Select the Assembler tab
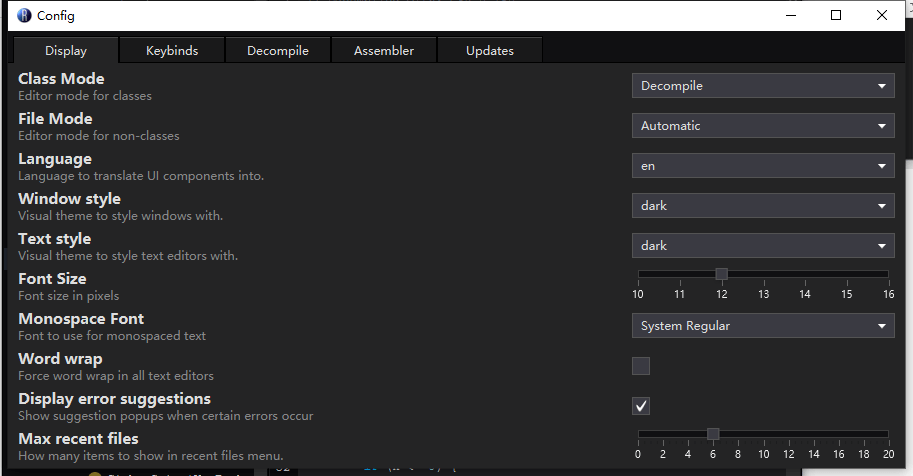Viewport: 913px width, 476px height. click(x=384, y=51)
